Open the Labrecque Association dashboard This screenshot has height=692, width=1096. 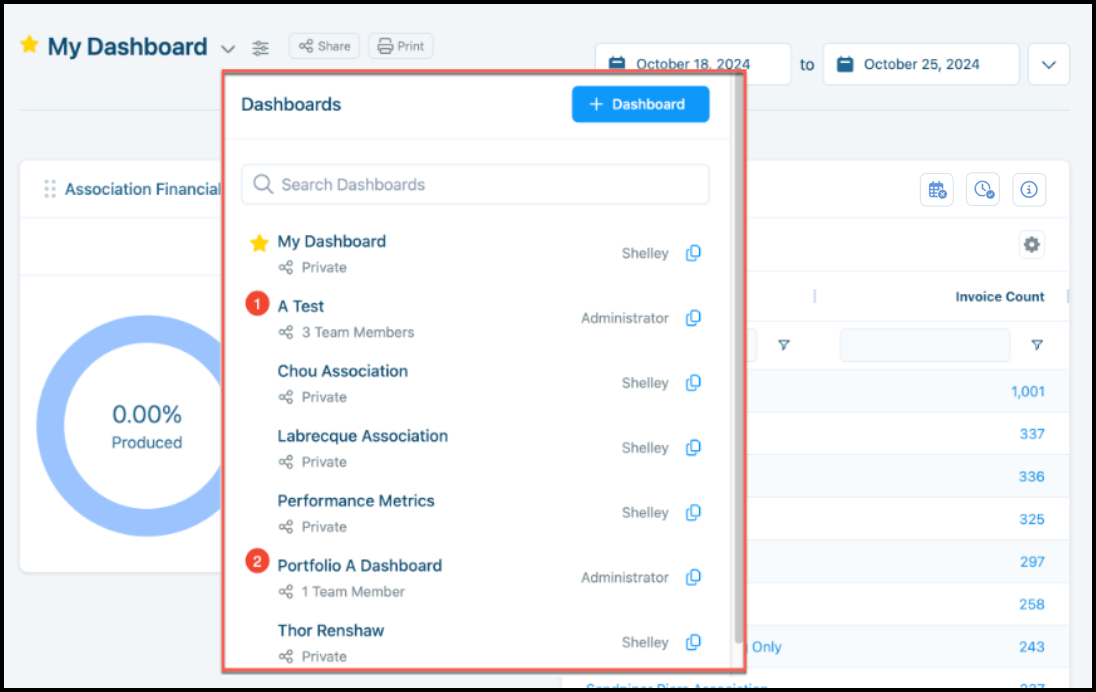tap(363, 436)
